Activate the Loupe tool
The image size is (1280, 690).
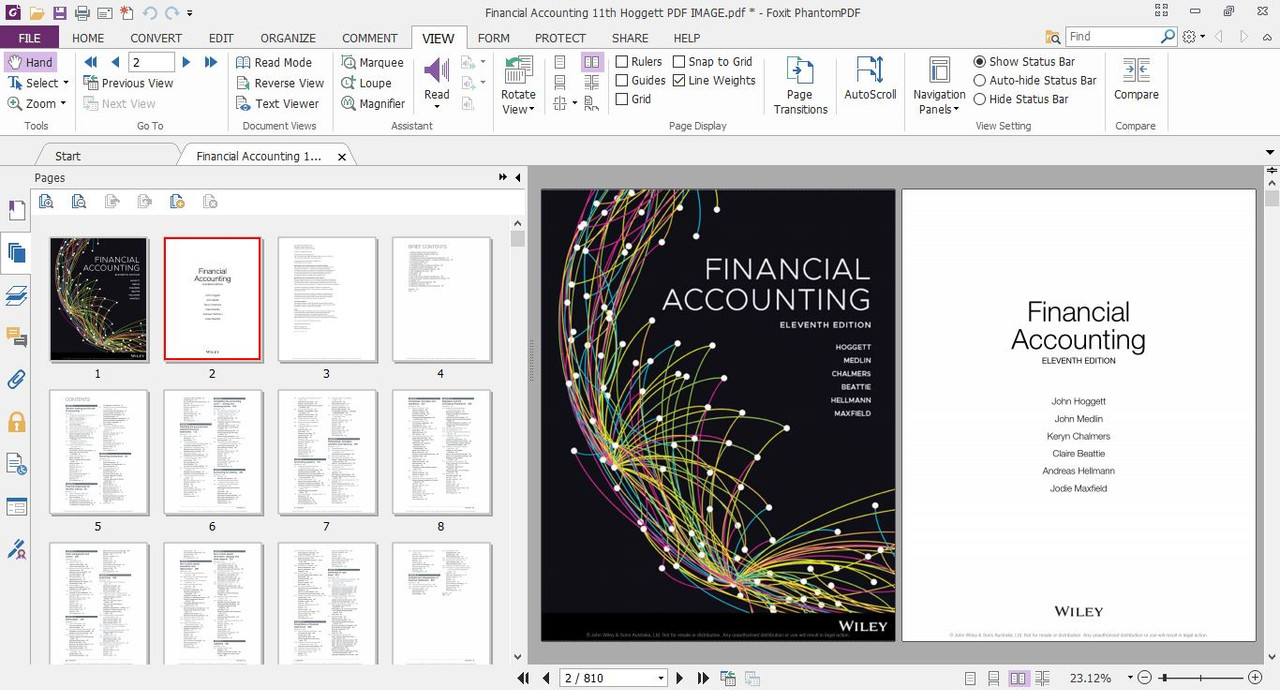(x=366, y=83)
